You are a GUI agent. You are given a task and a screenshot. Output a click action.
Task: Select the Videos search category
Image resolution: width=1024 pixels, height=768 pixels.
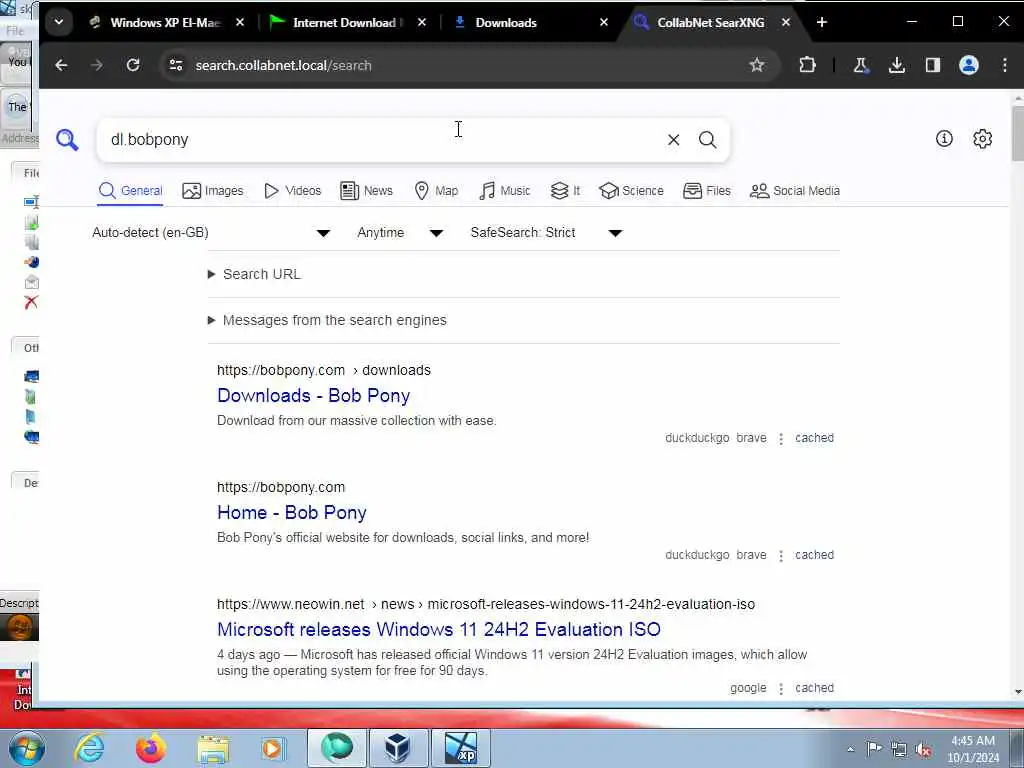pos(293,191)
